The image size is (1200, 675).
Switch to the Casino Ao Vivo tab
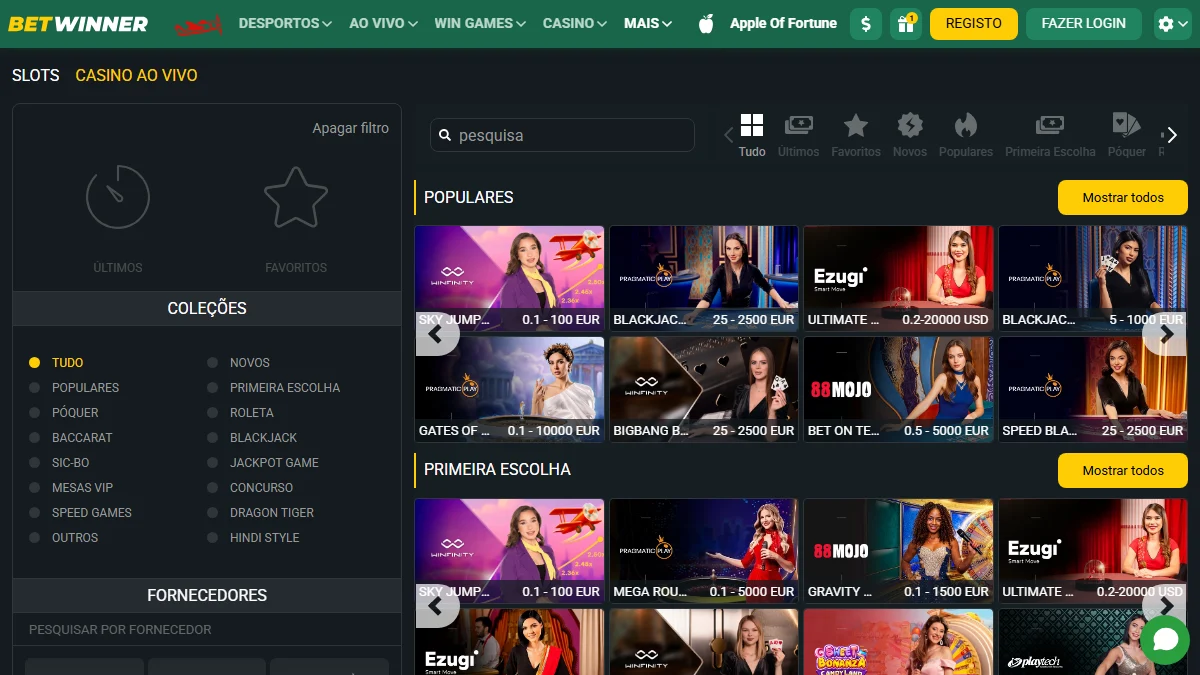tap(136, 75)
